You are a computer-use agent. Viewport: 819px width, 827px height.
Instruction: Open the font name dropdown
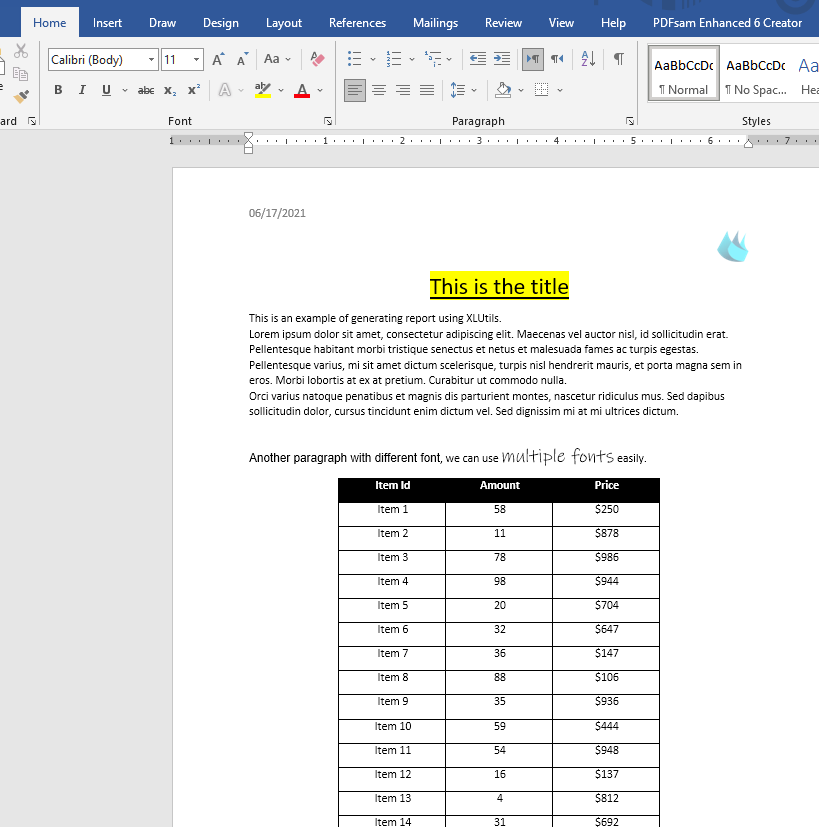pos(151,60)
